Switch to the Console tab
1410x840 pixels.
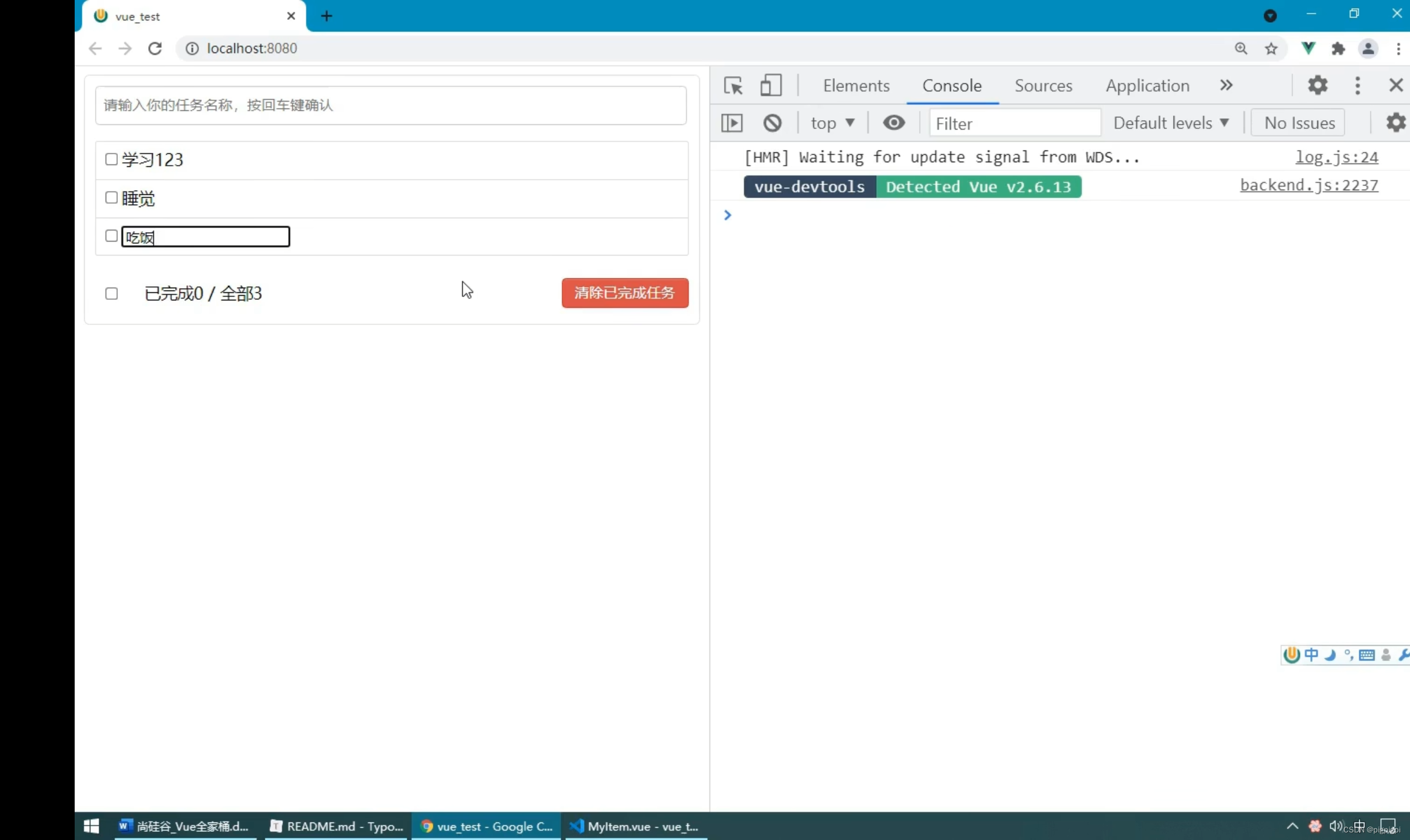[952, 85]
